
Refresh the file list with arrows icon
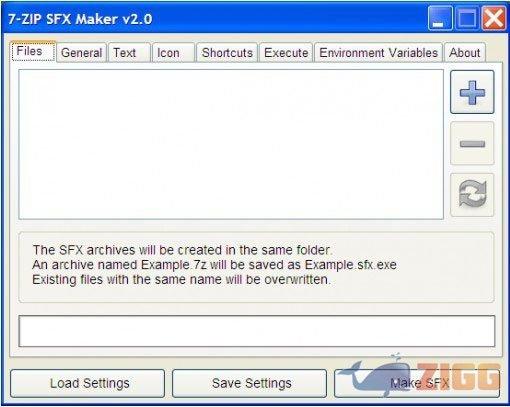(x=472, y=195)
